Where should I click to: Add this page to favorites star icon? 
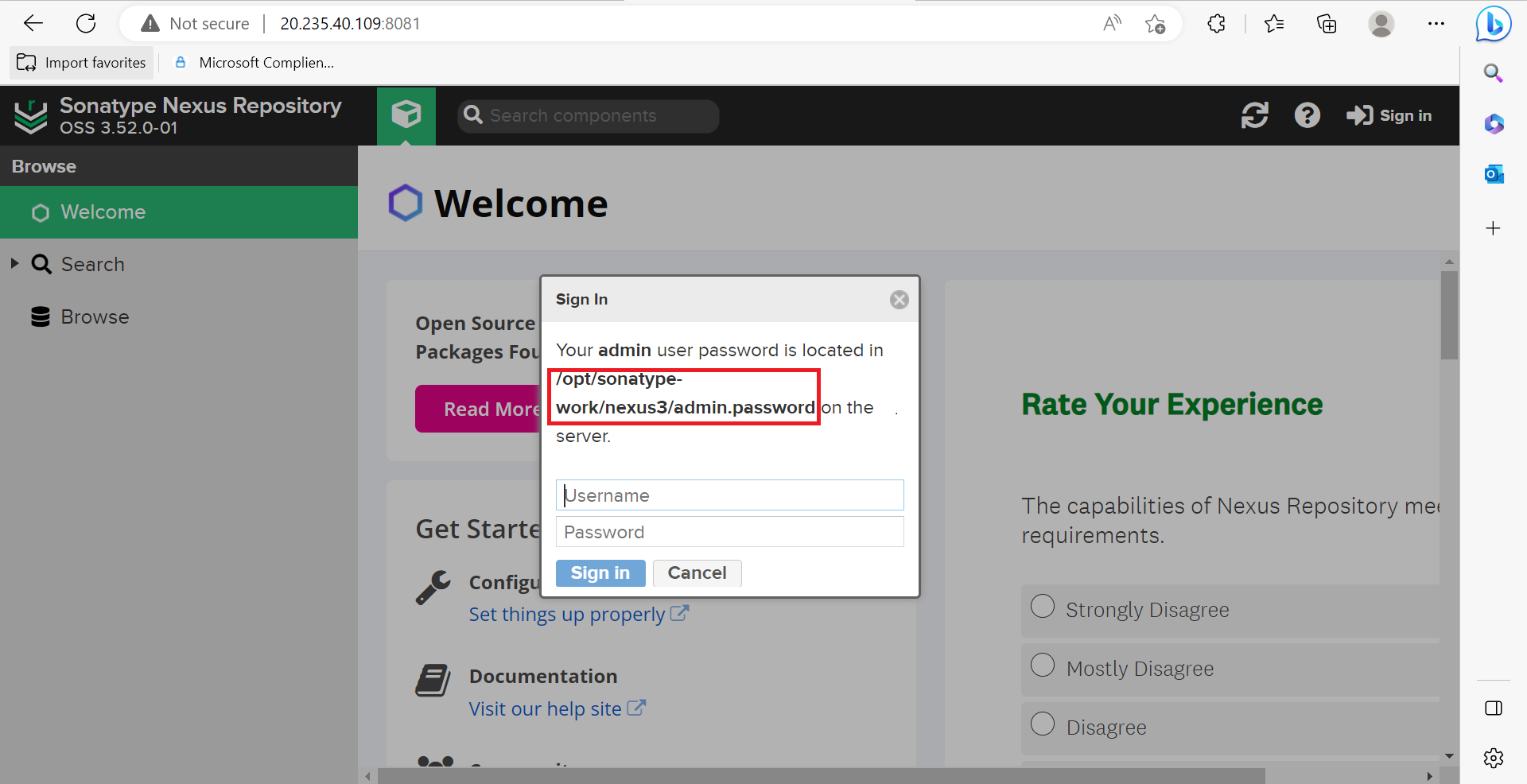pyautogui.click(x=1155, y=24)
